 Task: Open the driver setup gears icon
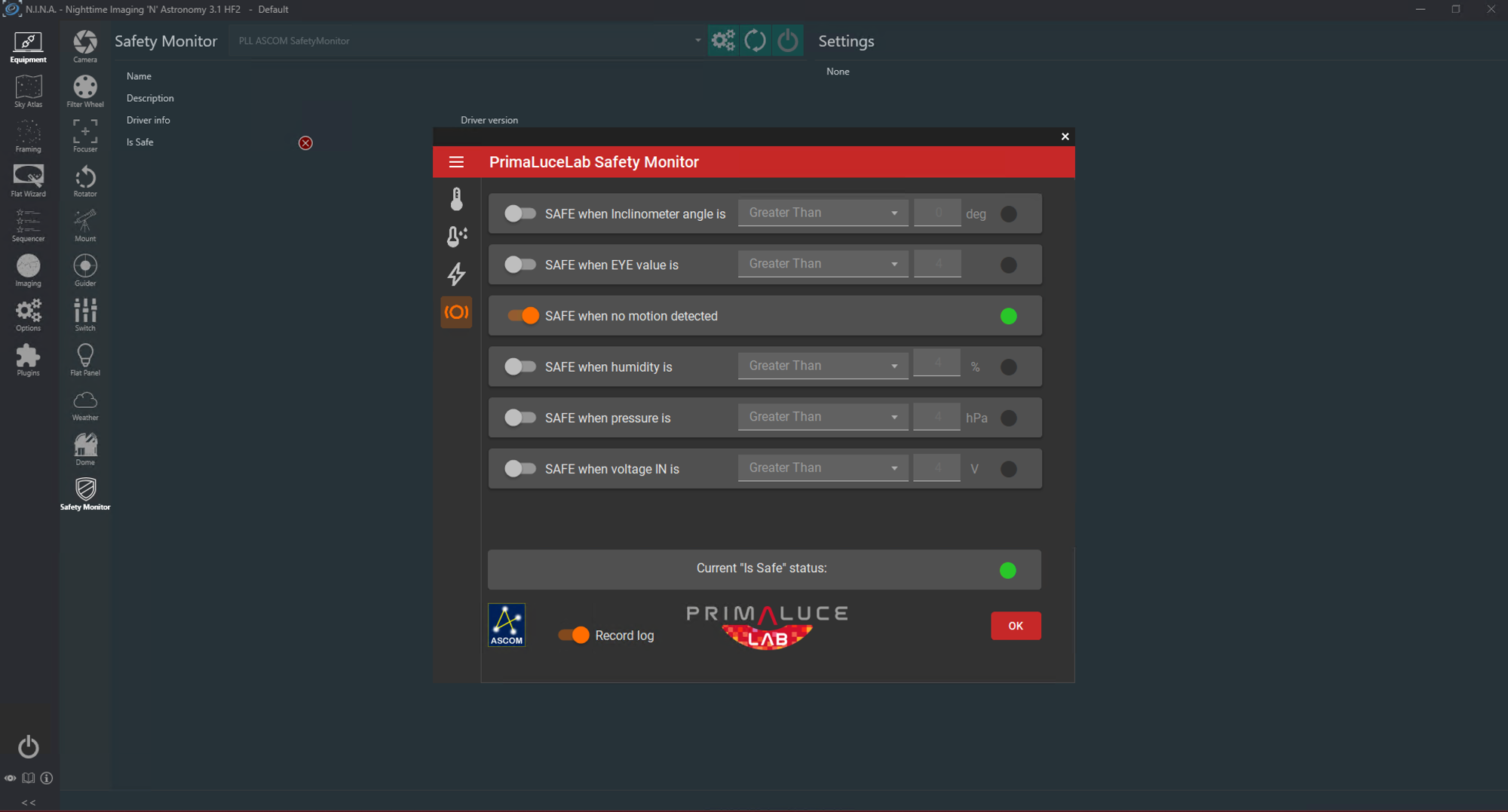coord(723,41)
